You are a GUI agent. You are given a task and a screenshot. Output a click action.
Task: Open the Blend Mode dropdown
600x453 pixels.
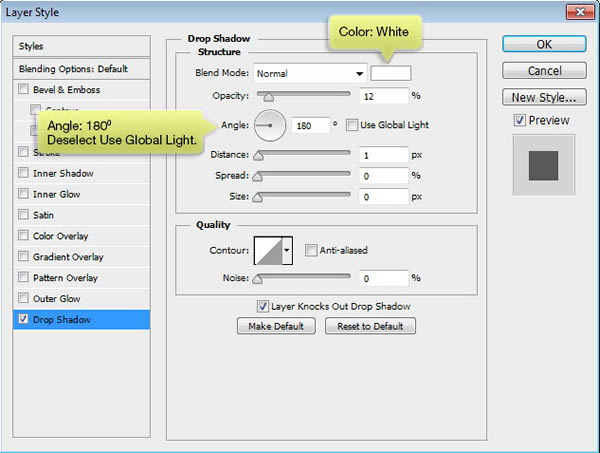tap(310, 73)
